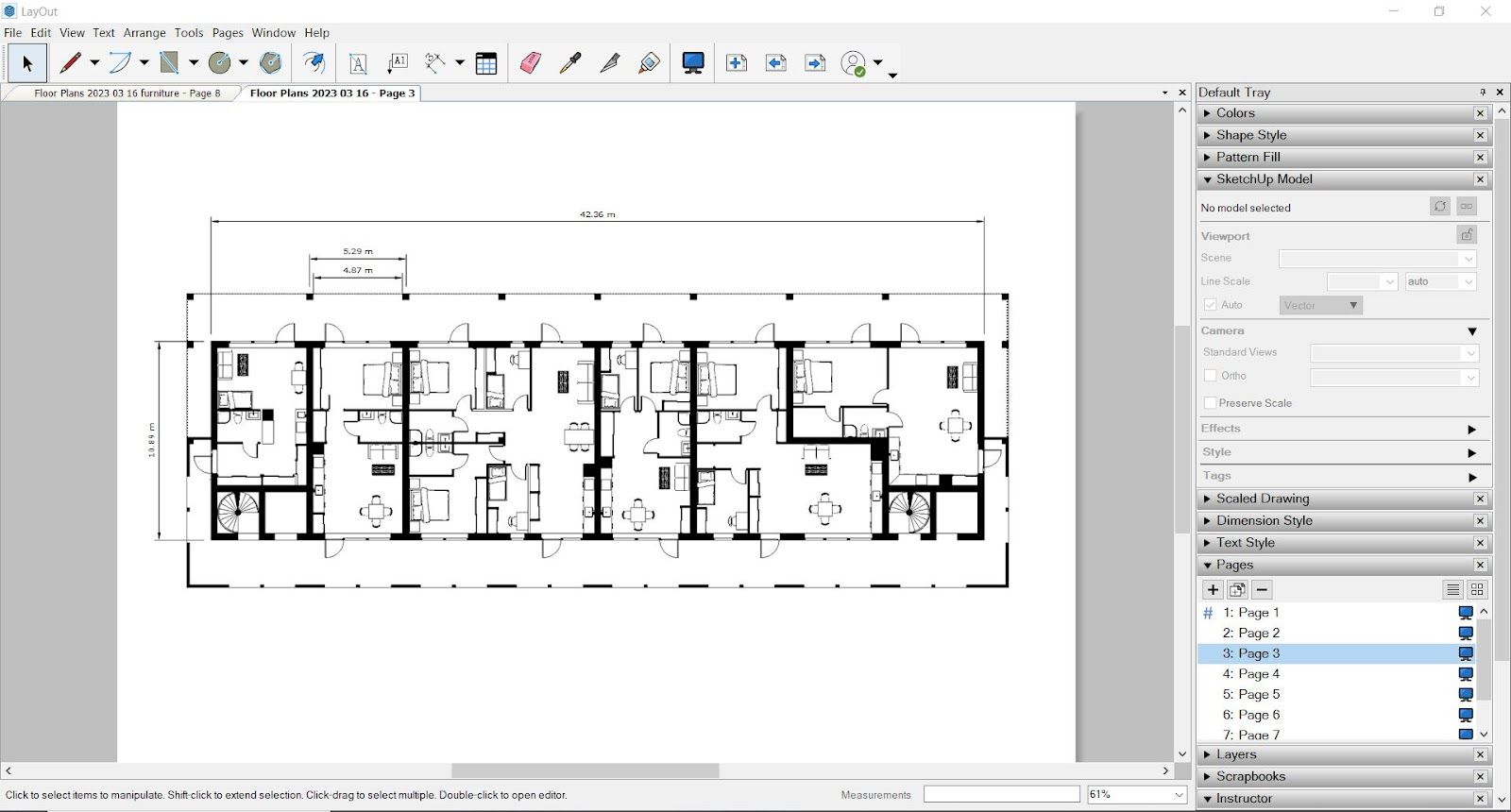Open the File menu

pos(13,32)
